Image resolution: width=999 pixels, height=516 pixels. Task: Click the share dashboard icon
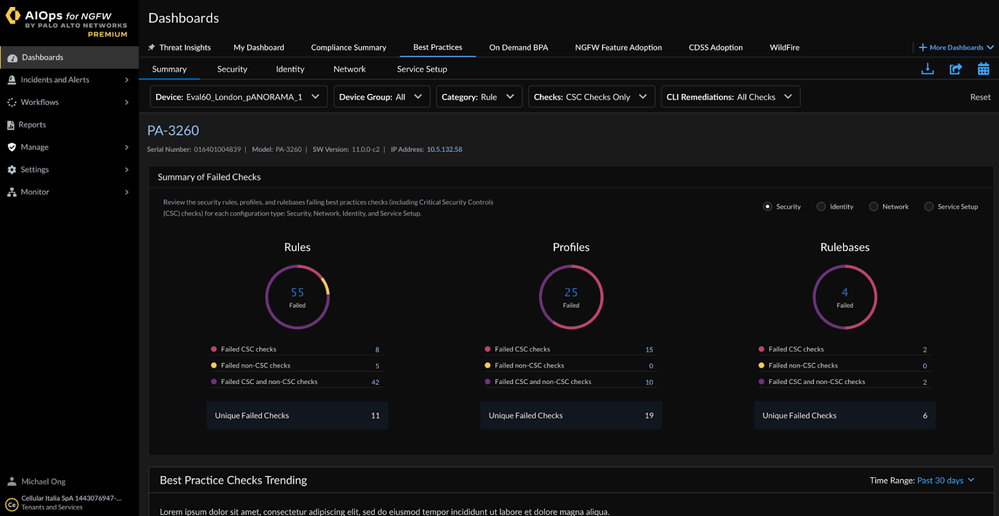click(955, 69)
